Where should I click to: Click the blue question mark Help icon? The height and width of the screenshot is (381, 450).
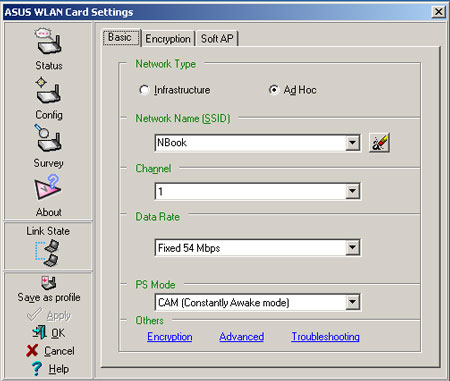tap(37, 368)
